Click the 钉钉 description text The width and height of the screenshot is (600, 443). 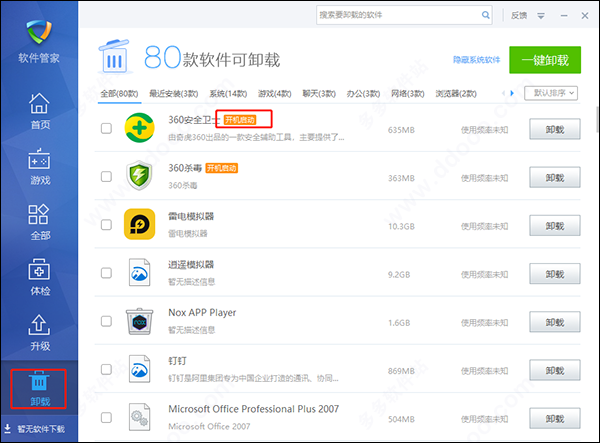coord(253,378)
